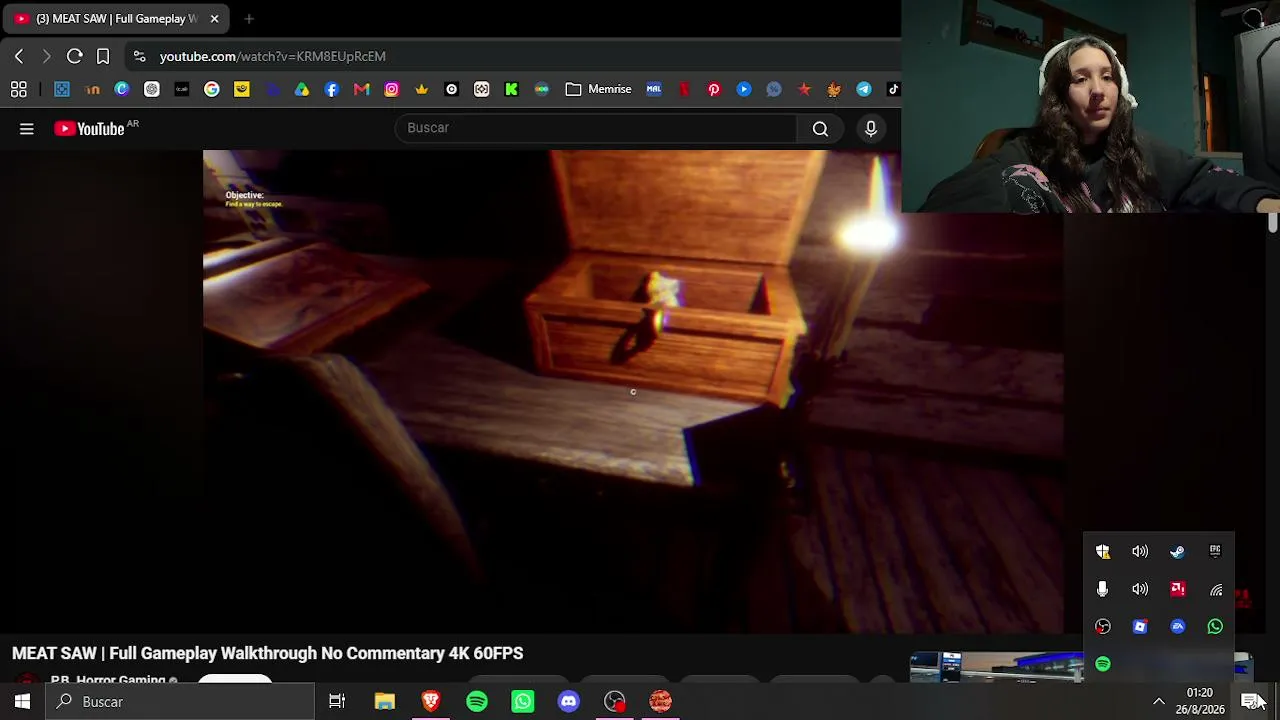The image size is (1280, 720).
Task: Open the clock and date flyout
Action: point(1200,701)
